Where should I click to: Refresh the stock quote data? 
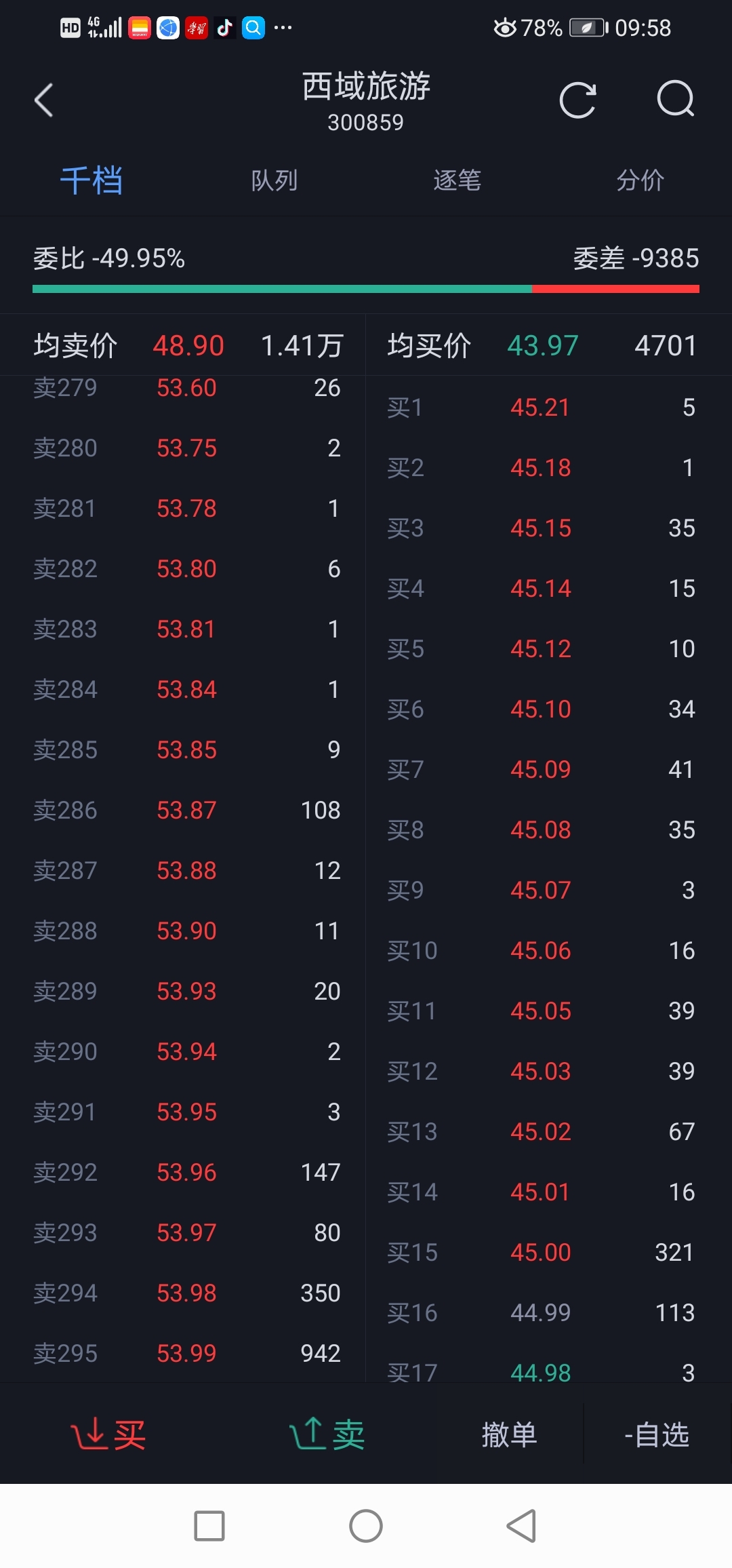(578, 100)
